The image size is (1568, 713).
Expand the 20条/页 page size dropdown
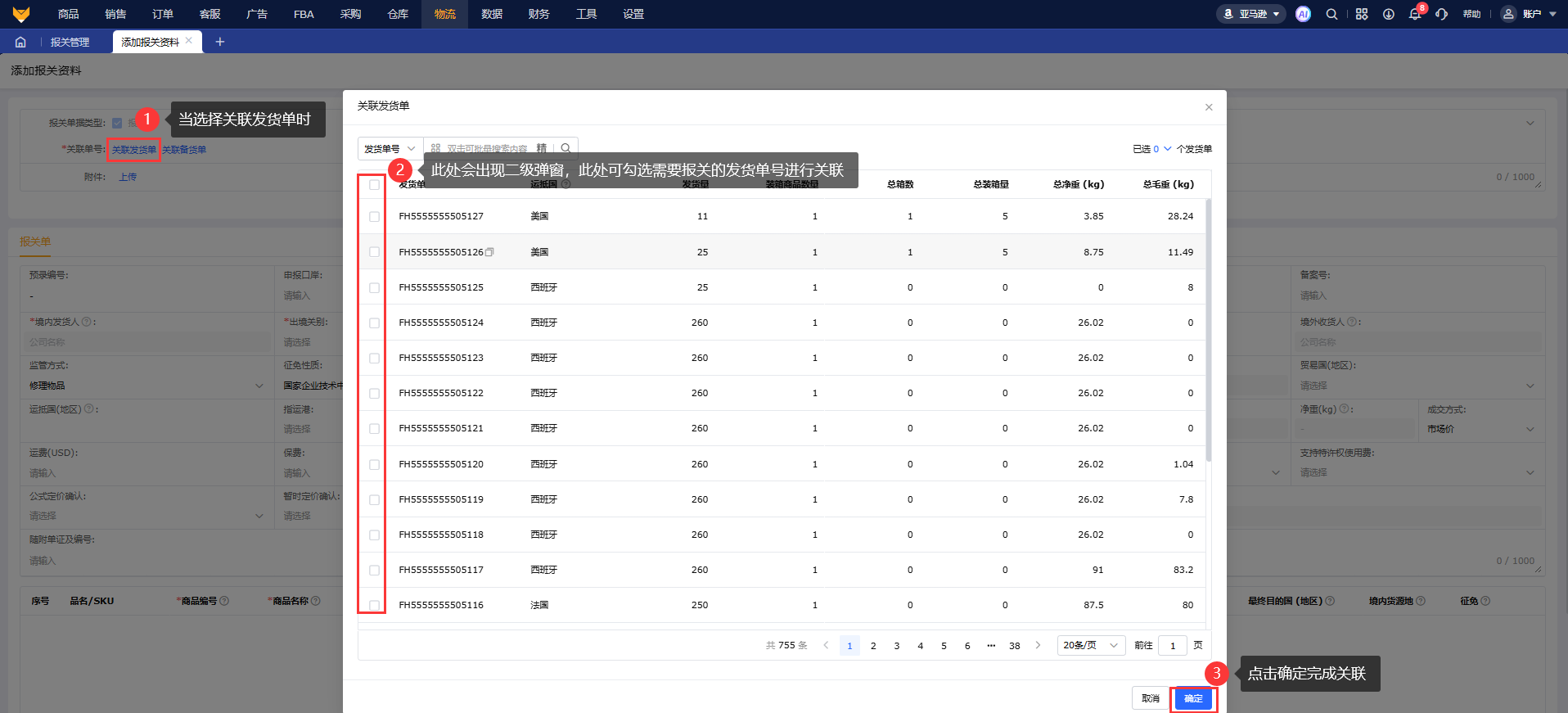1090,645
